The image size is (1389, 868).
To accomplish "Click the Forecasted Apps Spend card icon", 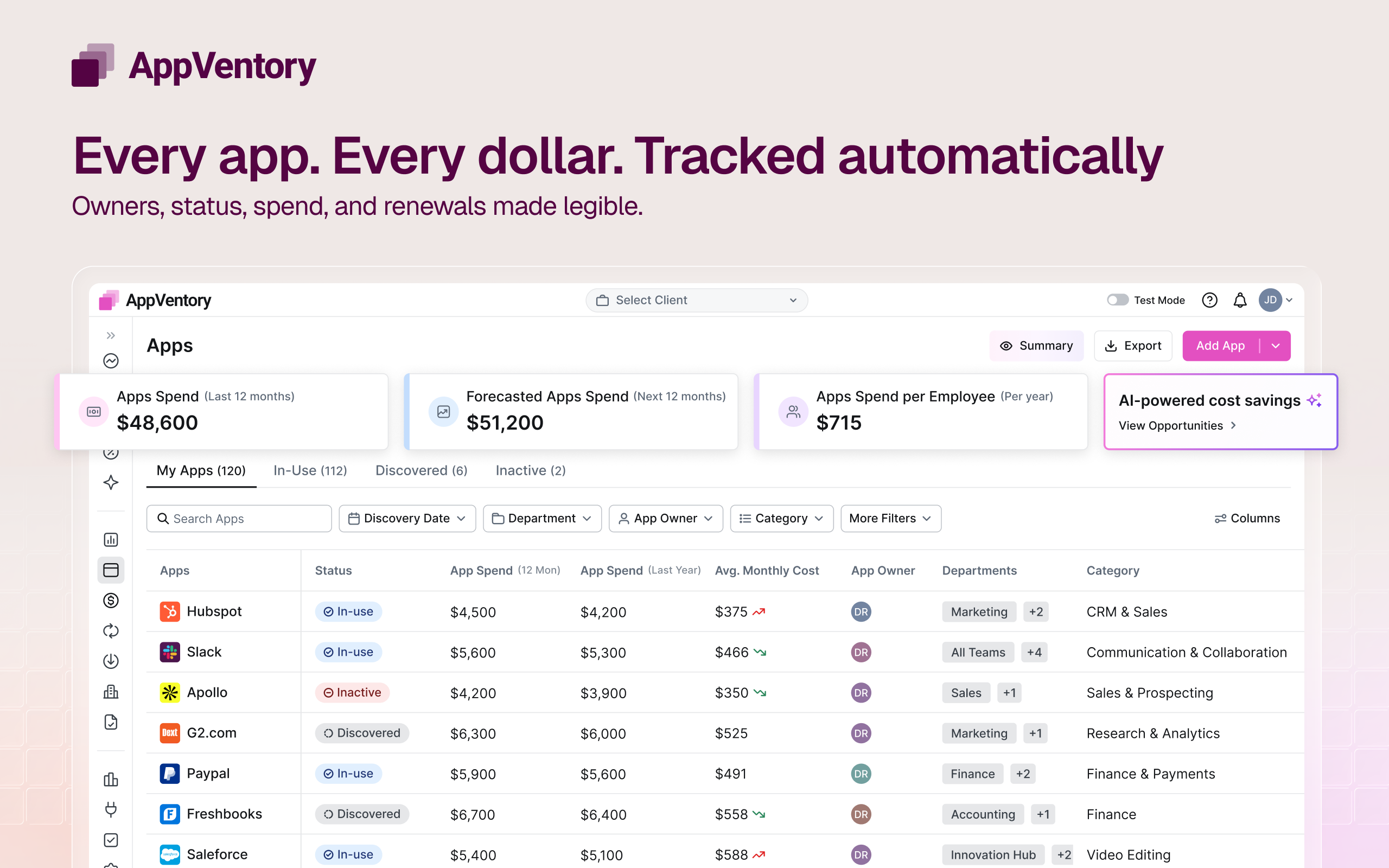I will pyautogui.click(x=443, y=412).
